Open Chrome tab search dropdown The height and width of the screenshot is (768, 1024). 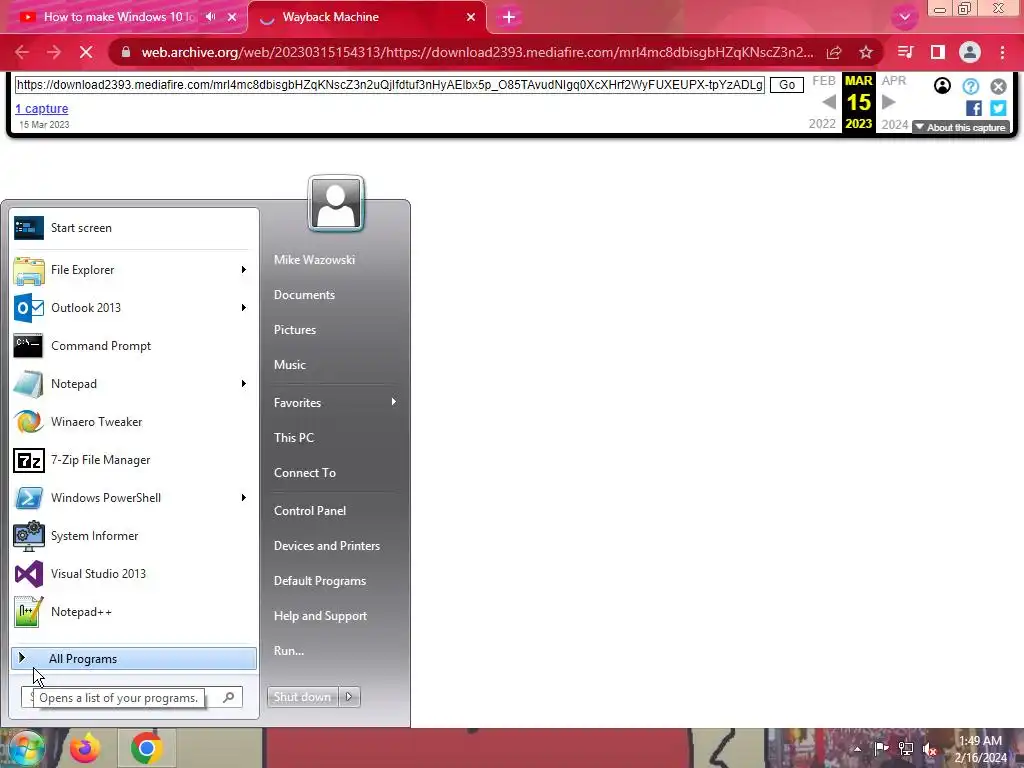tap(904, 18)
